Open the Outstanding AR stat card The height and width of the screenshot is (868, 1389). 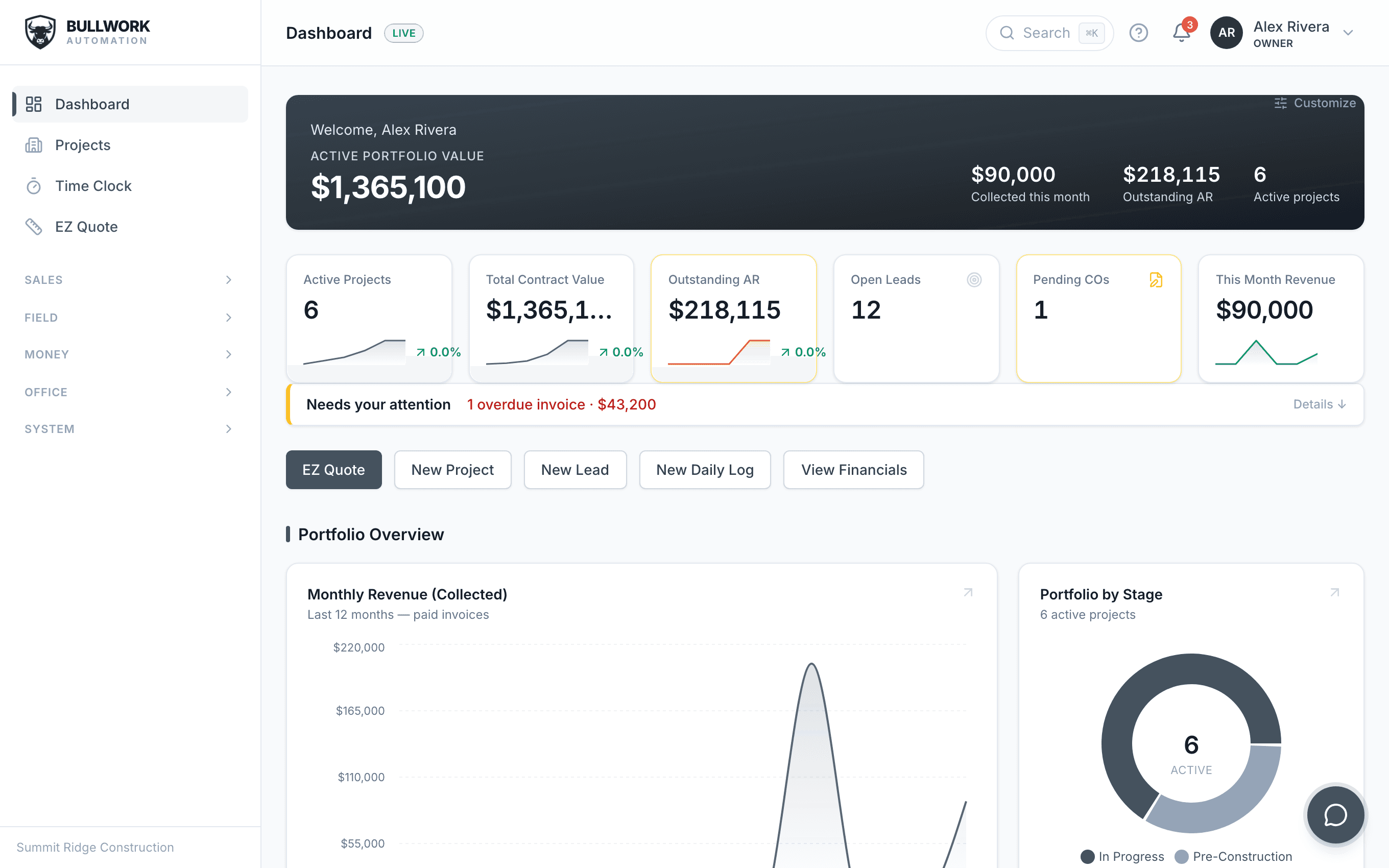733,319
